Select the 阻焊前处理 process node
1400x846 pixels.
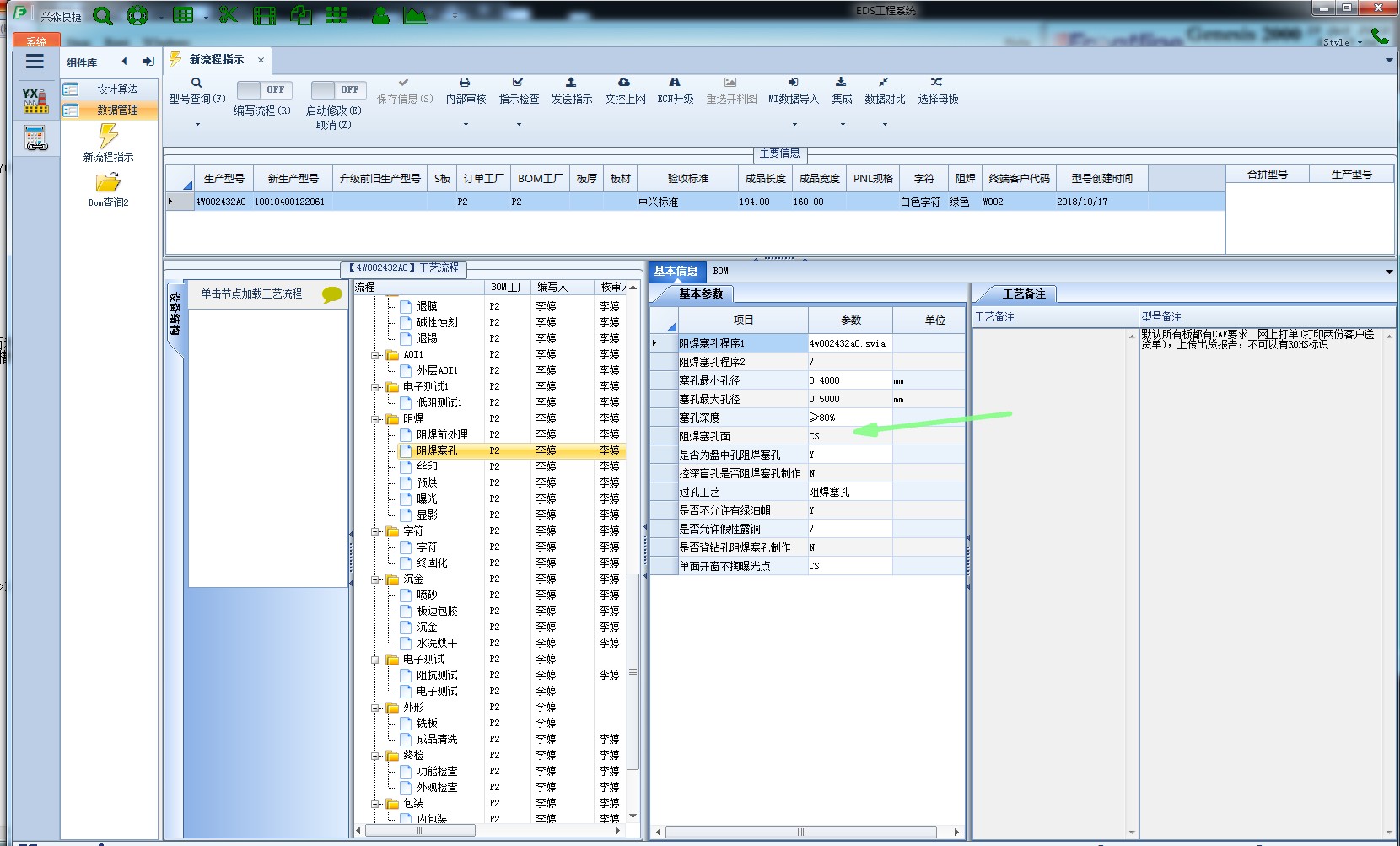point(442,434)
